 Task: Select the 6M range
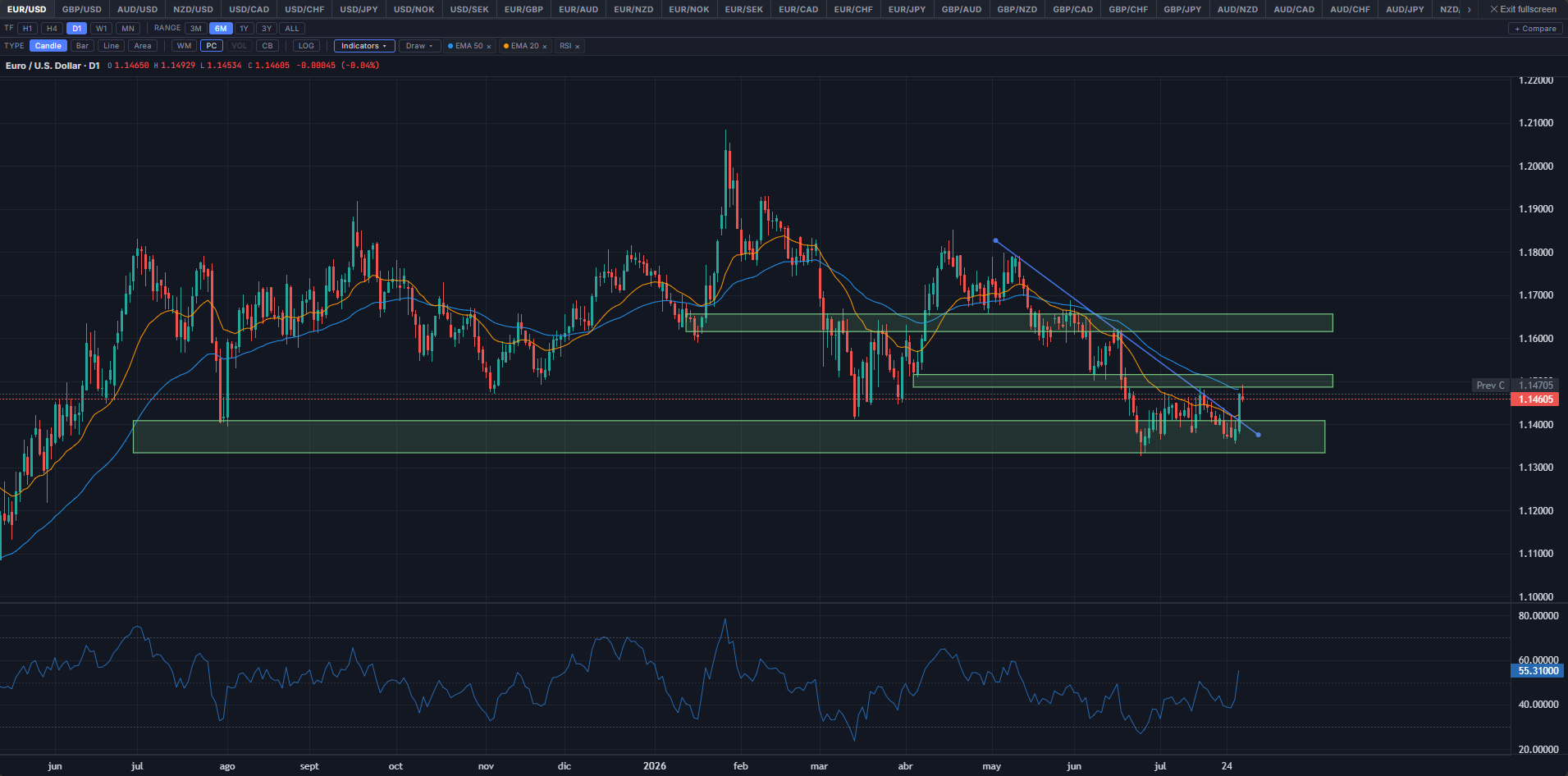click(x=221, y=29)
